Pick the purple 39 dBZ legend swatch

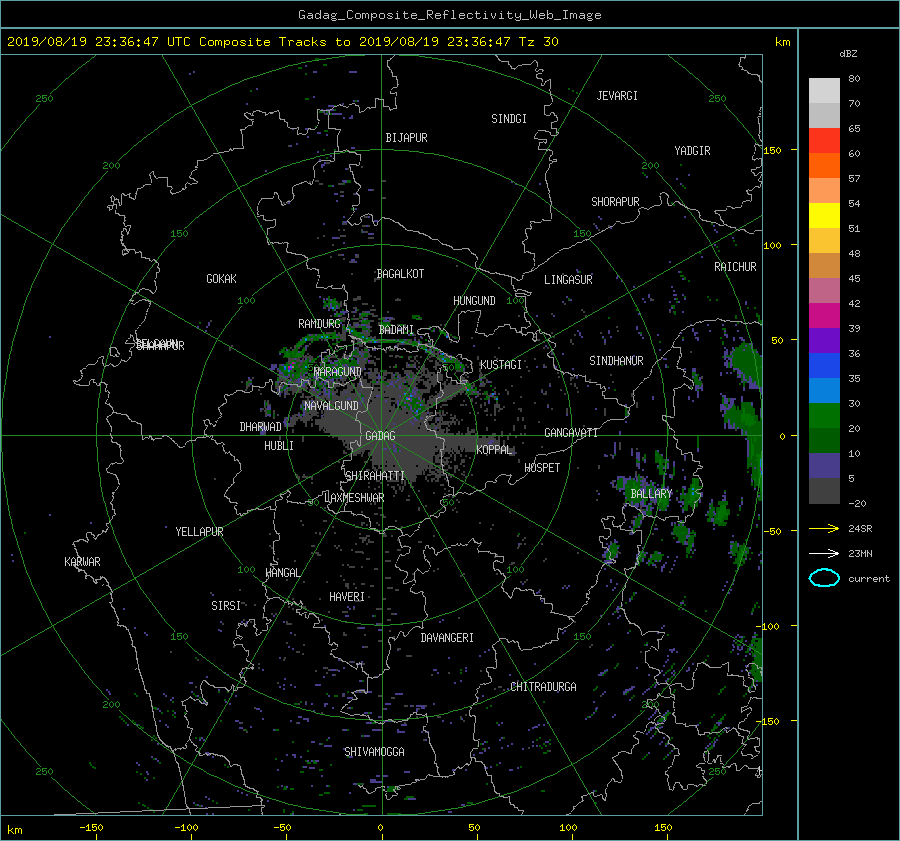[x=824, y=340]
